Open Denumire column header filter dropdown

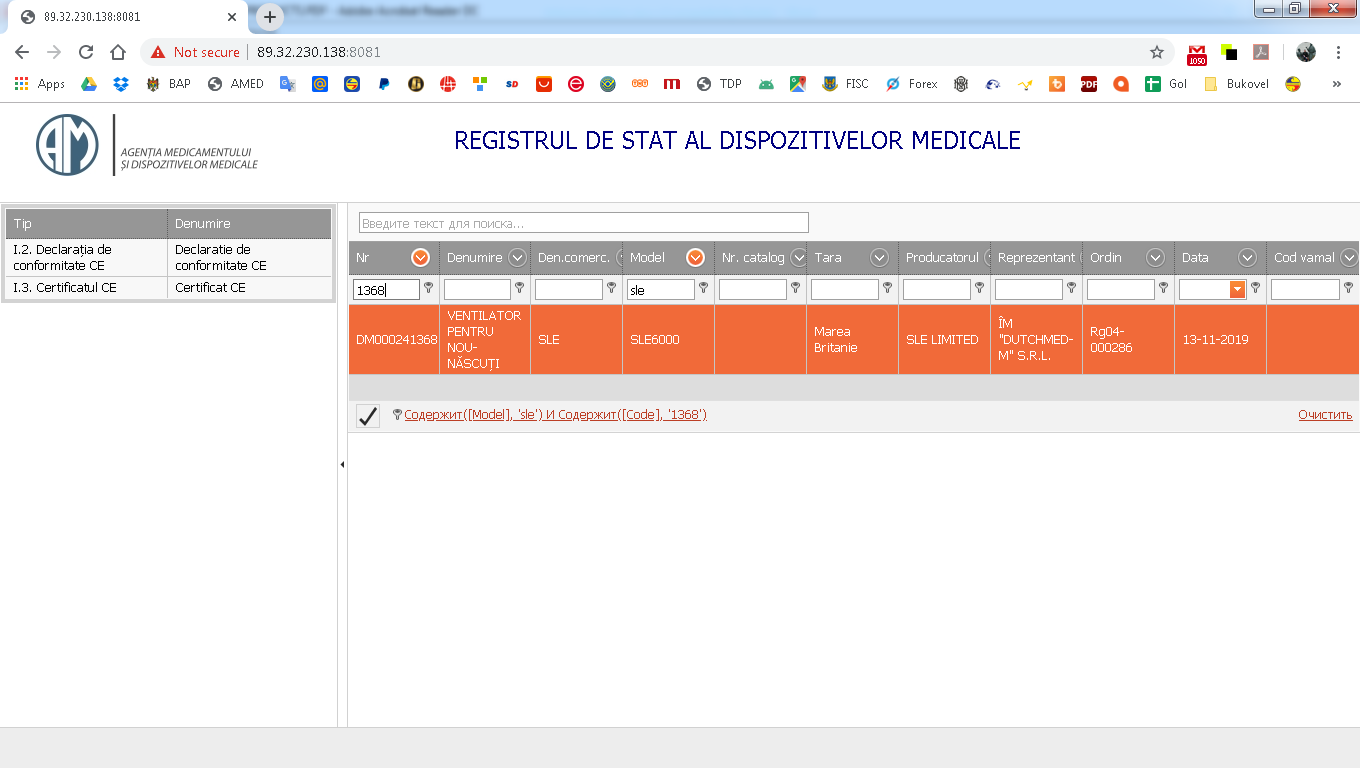coord(517,258)
